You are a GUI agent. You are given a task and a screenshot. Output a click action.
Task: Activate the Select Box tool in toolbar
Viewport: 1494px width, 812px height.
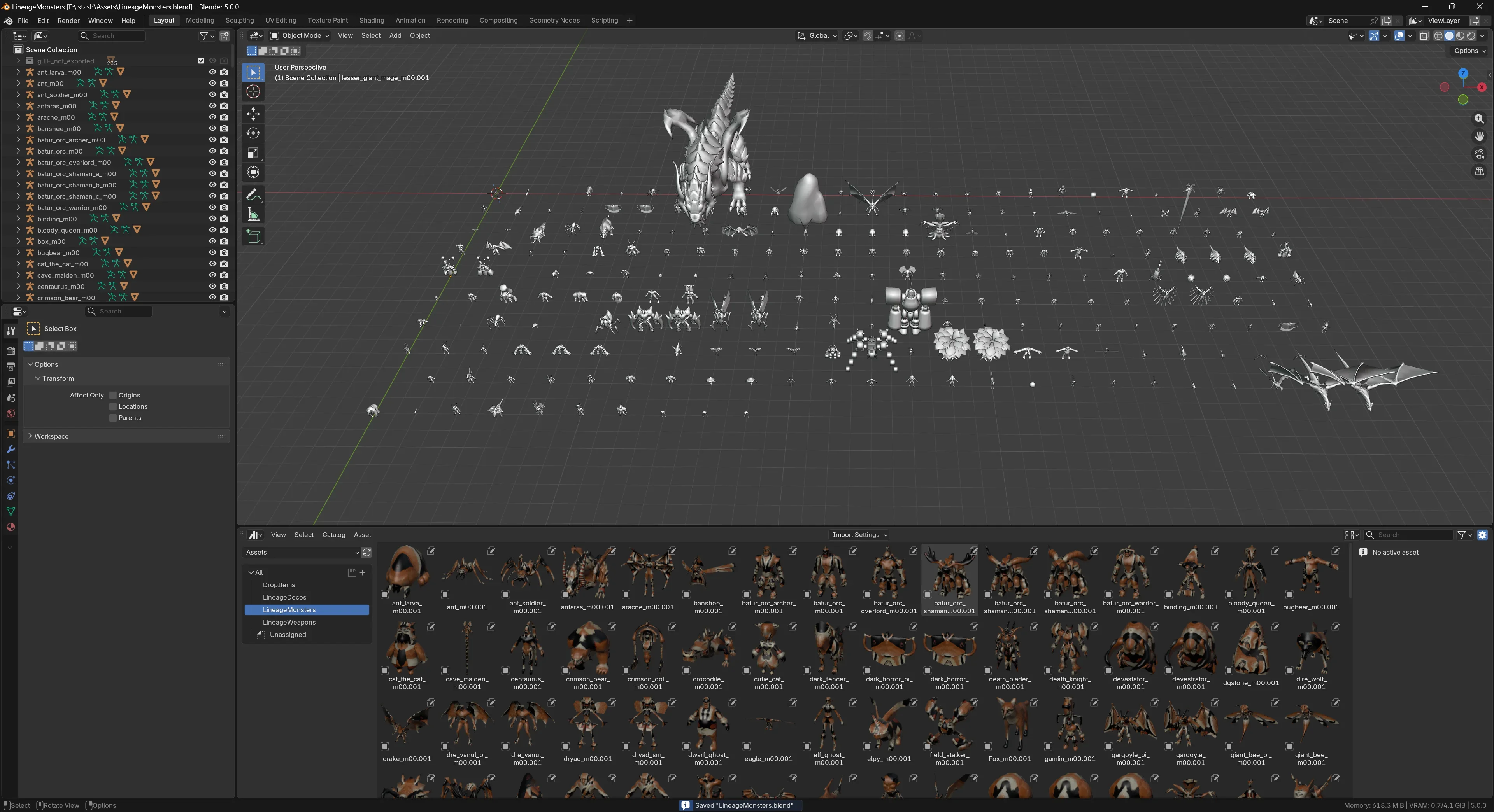tap(253, 72)
